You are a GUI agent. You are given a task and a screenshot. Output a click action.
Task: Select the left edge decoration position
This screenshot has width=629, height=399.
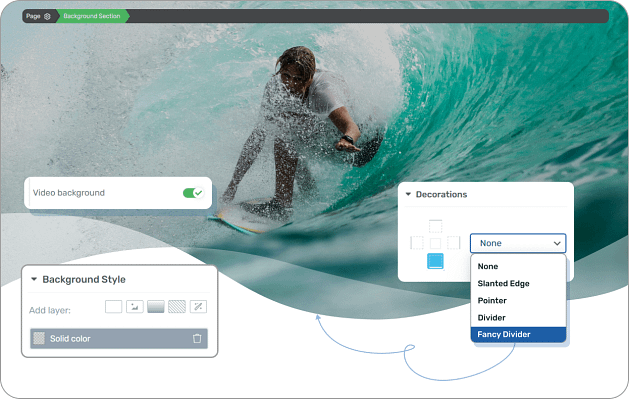(417, 243)
